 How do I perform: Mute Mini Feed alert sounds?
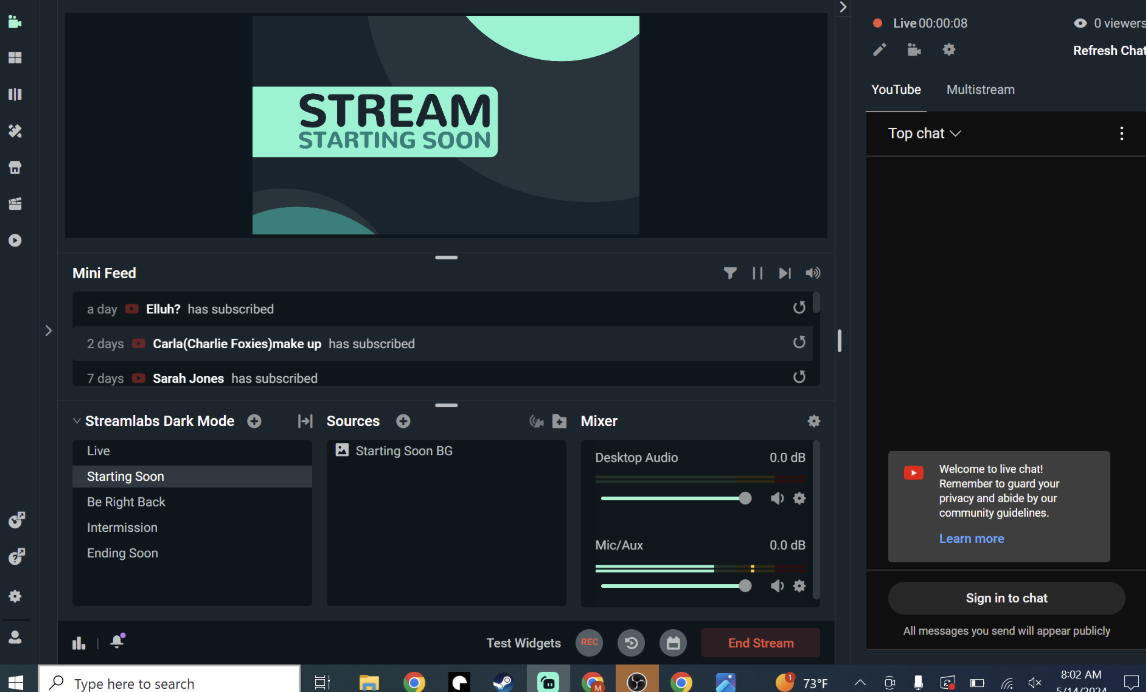tap(813, 273)
